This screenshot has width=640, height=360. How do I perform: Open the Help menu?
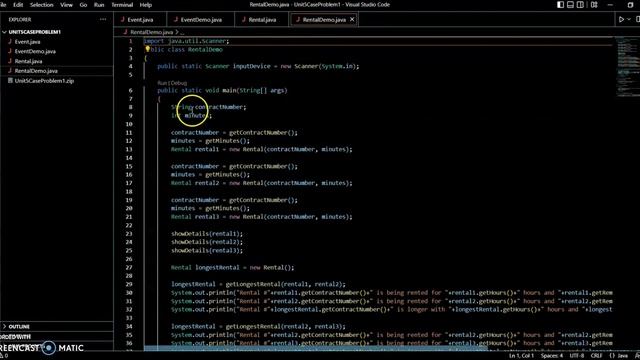pos(146,5)
